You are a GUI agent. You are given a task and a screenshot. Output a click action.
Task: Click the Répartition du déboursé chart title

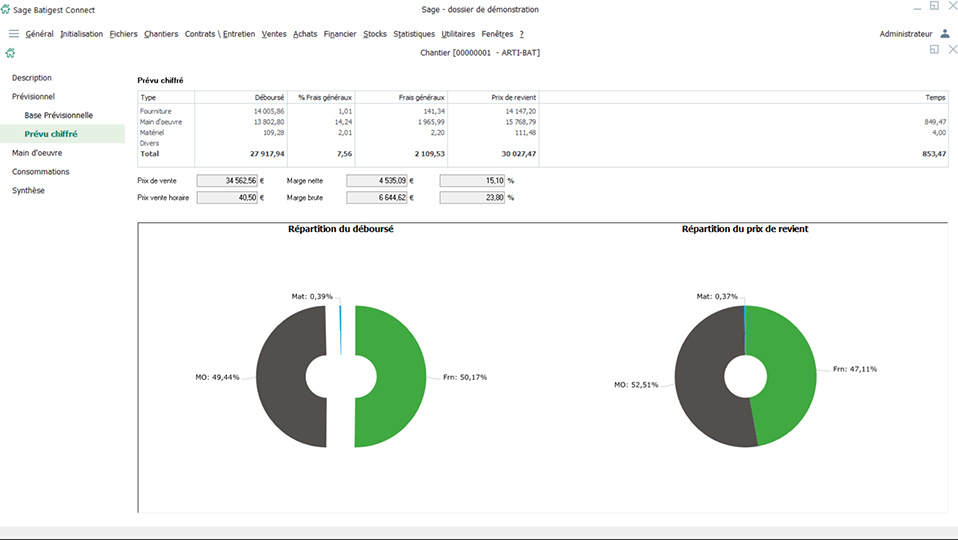[x=341, y=229]
